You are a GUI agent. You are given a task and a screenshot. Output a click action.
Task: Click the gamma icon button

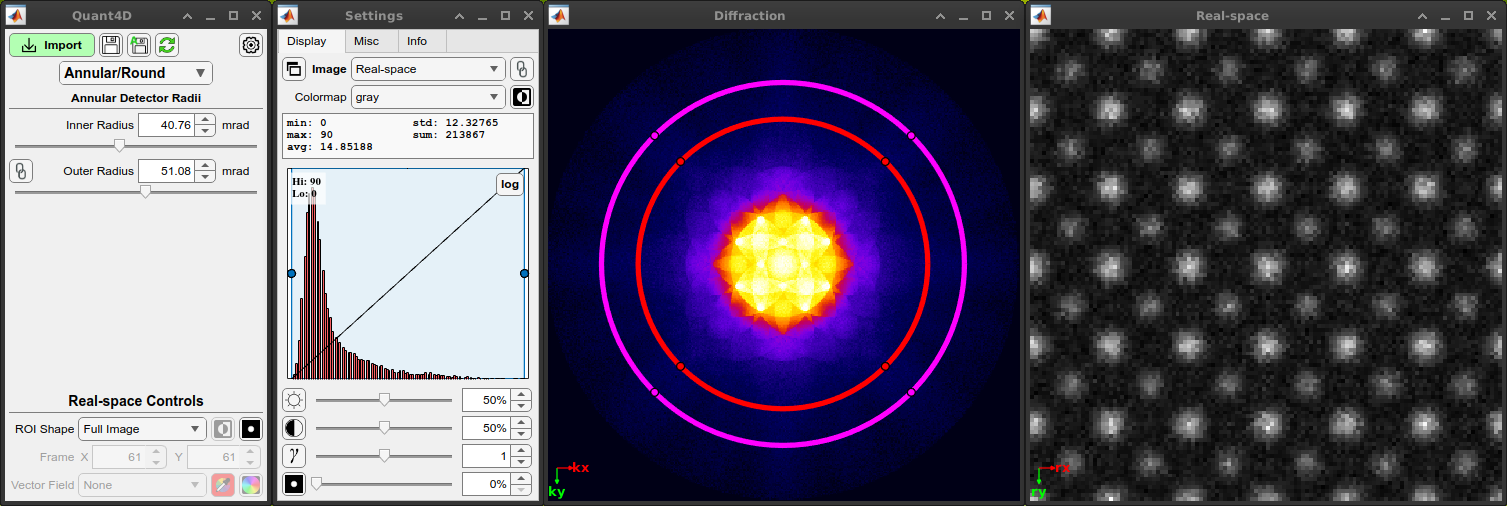pyautogui.click(x=294, y=456)
